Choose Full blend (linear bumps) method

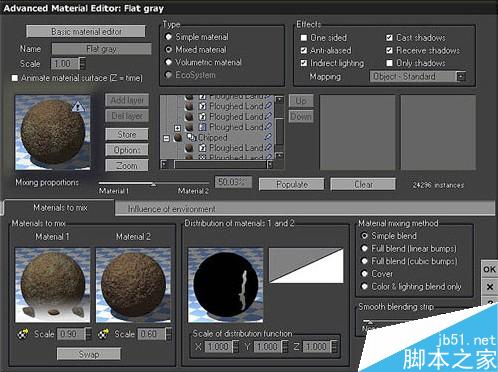tap(365, 248)
